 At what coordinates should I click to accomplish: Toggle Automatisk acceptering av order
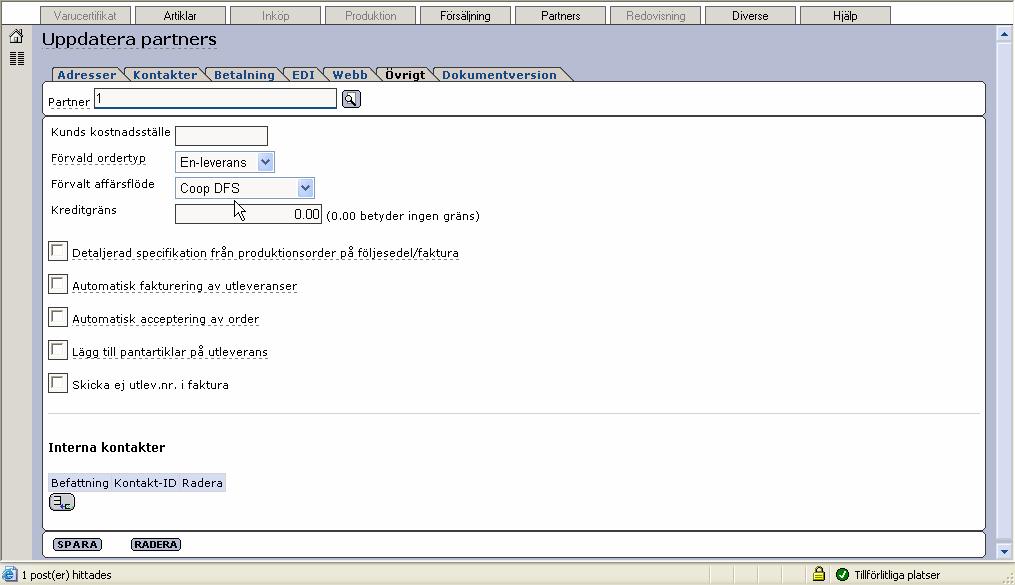pos(58,317)
